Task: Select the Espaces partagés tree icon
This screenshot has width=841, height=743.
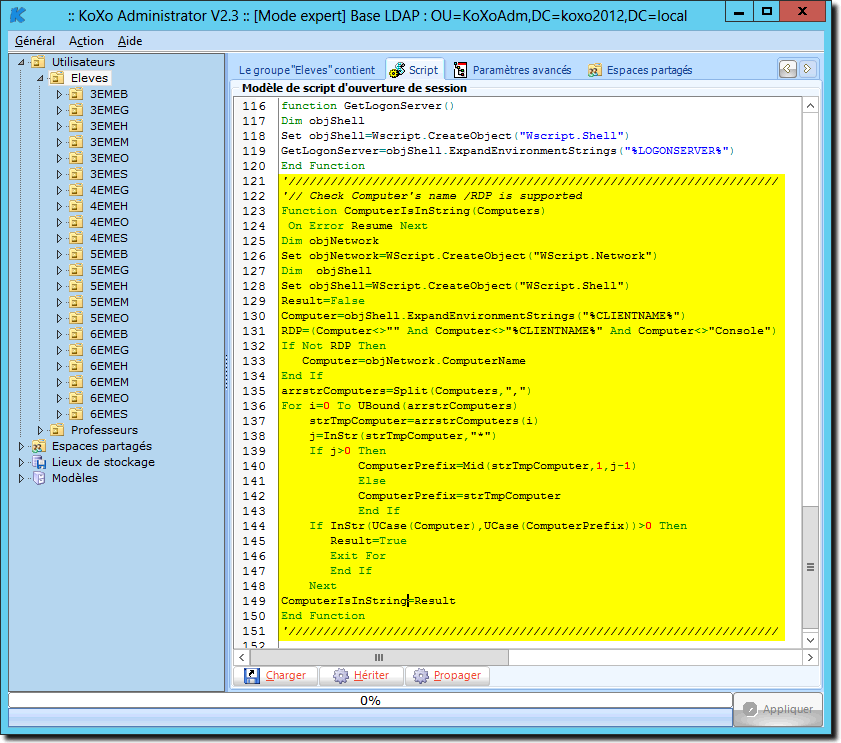Action: coord(40,446)
